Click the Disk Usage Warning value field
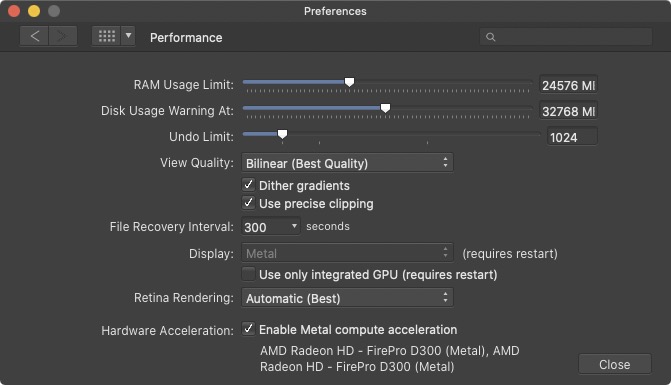671x385 pixels. tap(568, 111)
